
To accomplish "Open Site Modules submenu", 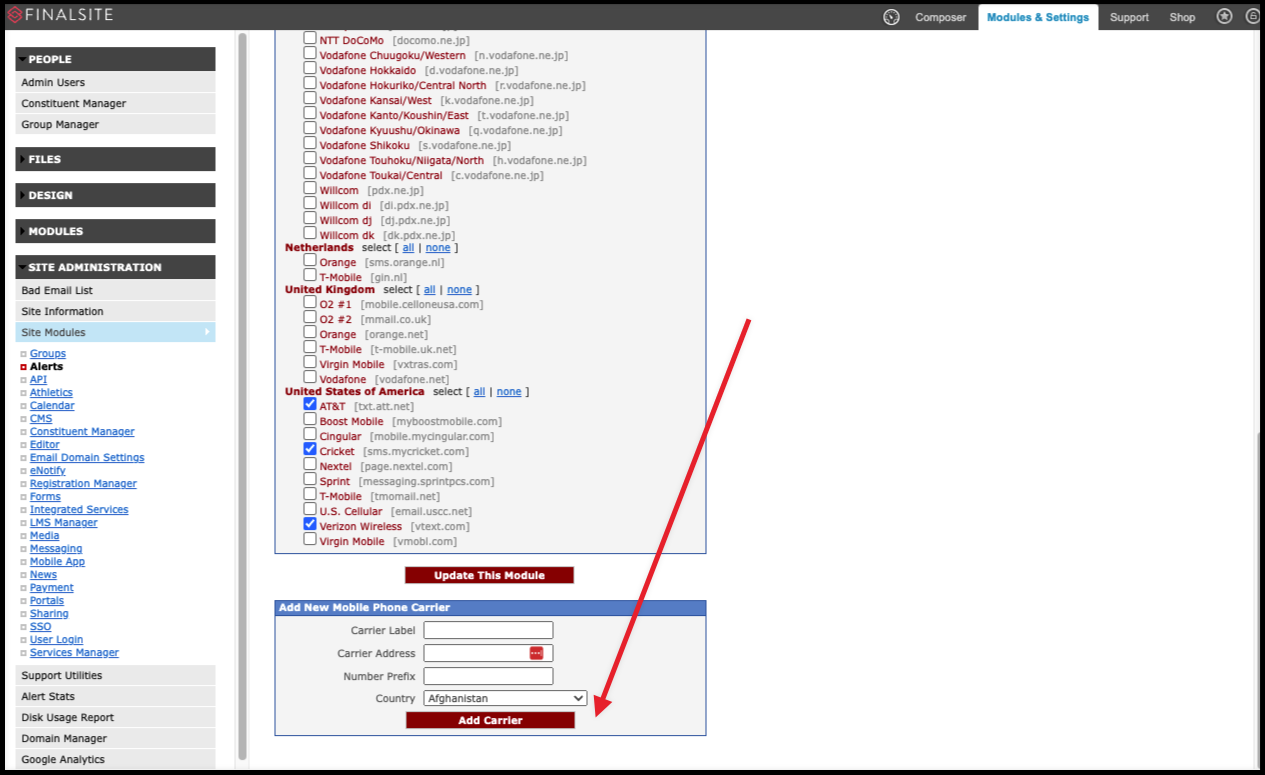I will [115, 332].
